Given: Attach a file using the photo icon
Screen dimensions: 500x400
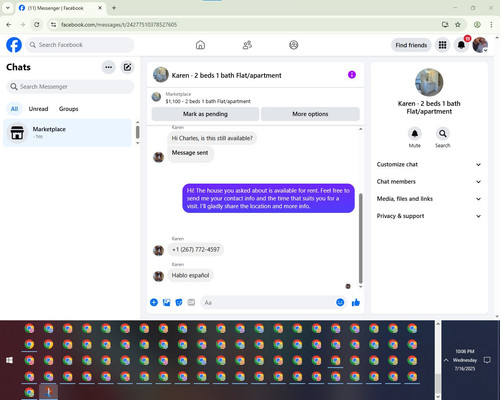Looking at the screenshot, I should coord(166,302).
